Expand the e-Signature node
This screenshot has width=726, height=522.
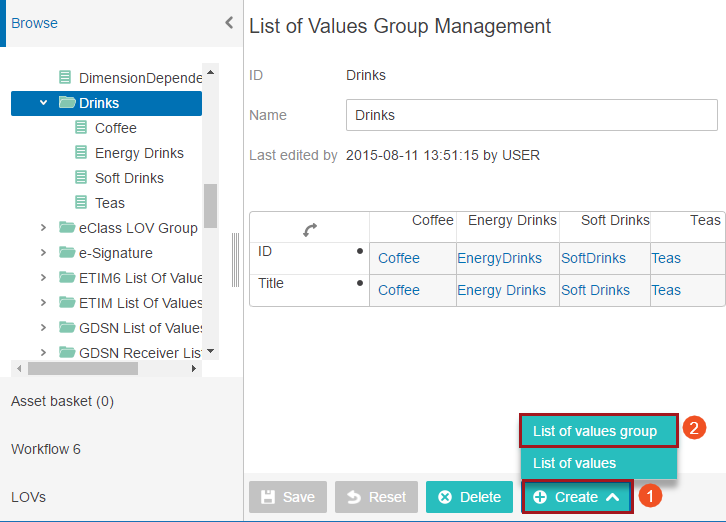point(43,252)
